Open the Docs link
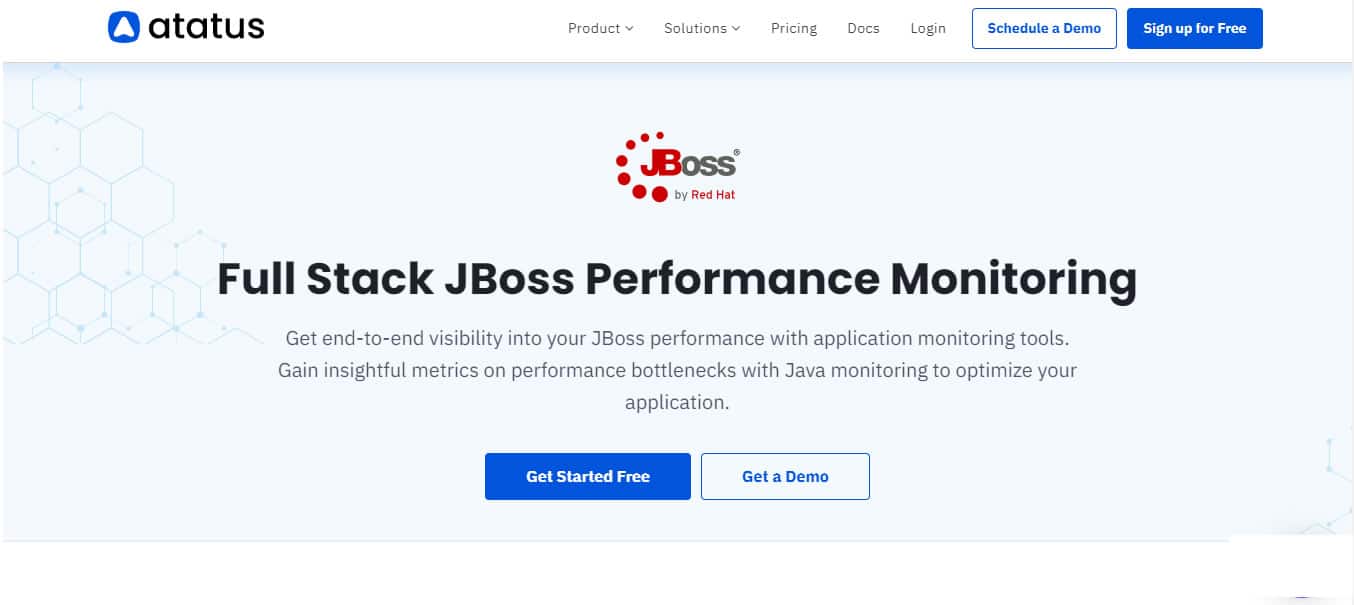This screenshot has width=1354, height=605. [x=863, y=28]
